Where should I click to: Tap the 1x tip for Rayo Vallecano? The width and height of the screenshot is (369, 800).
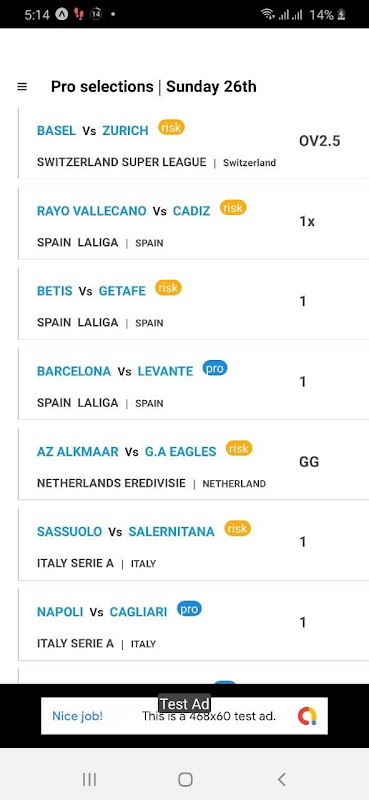click(307, 221)
